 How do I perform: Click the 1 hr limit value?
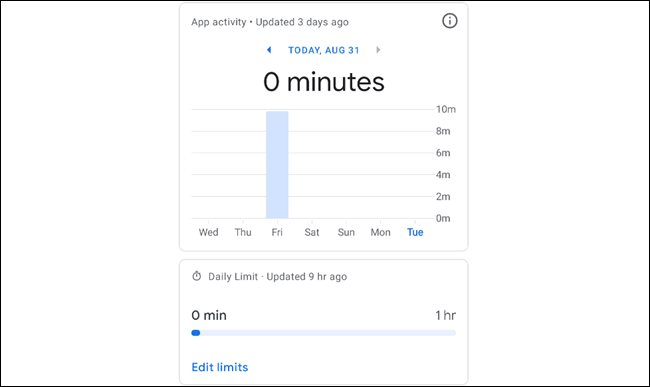click(x=445, y=315)
